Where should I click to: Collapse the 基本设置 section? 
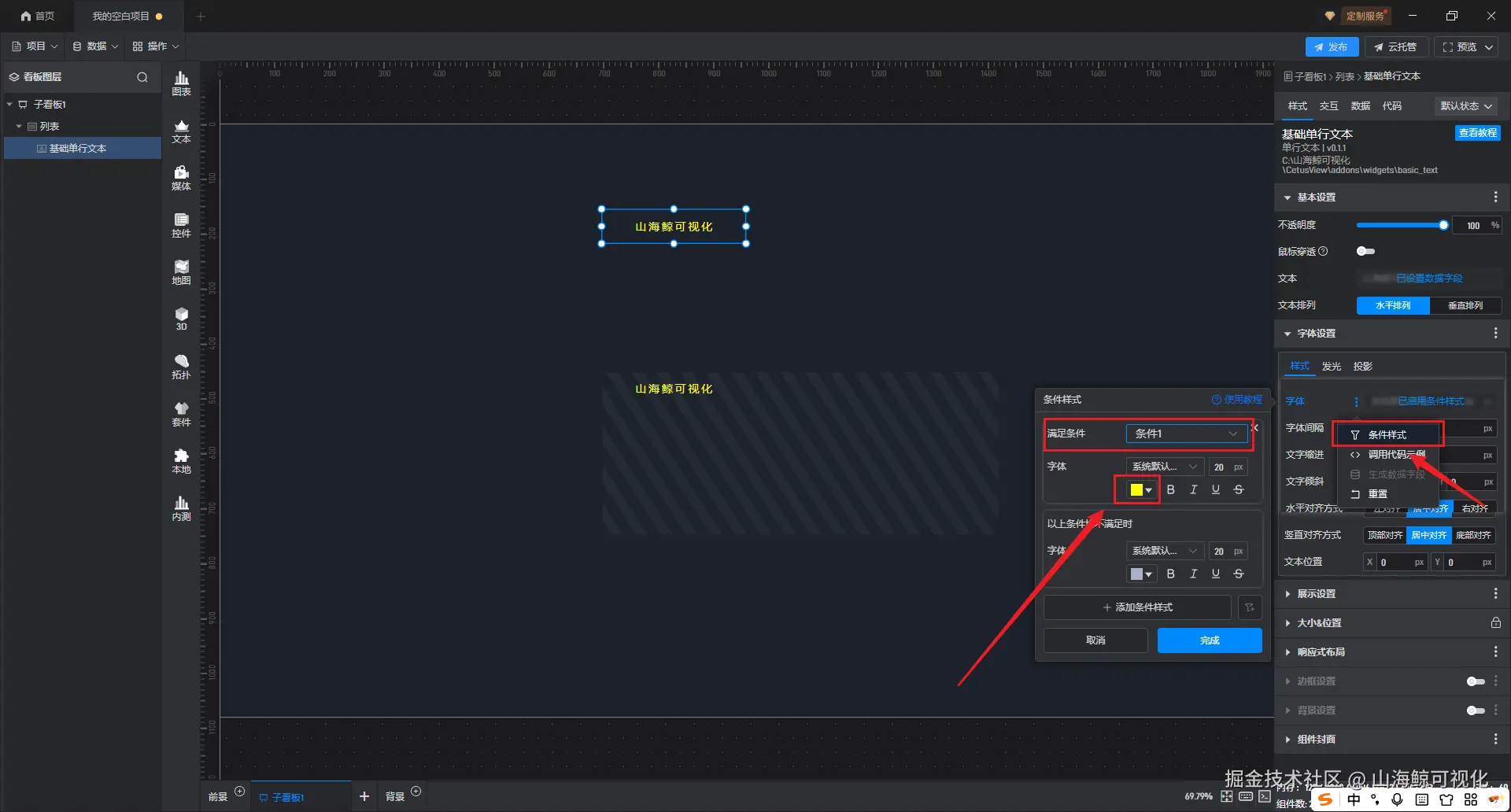[x=1287, y=197]
